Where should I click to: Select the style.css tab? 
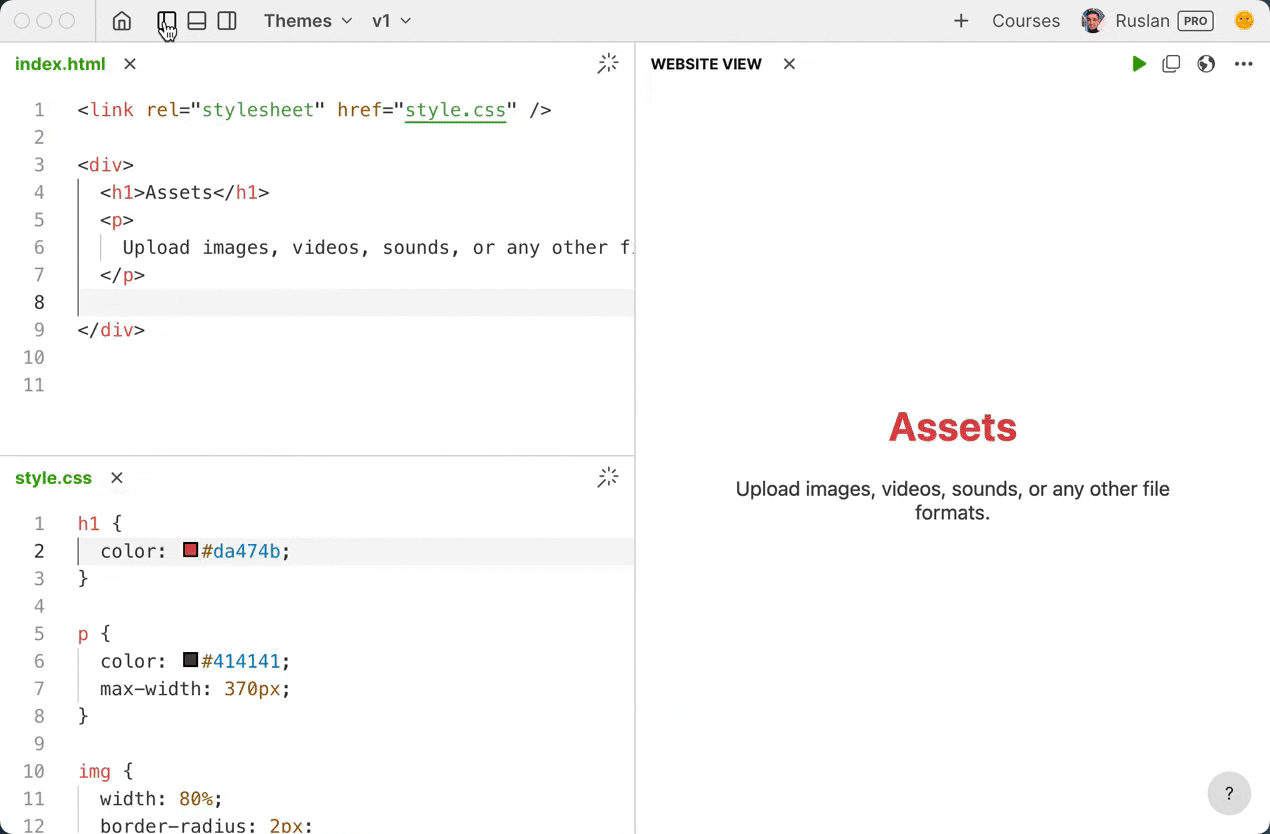53,478
